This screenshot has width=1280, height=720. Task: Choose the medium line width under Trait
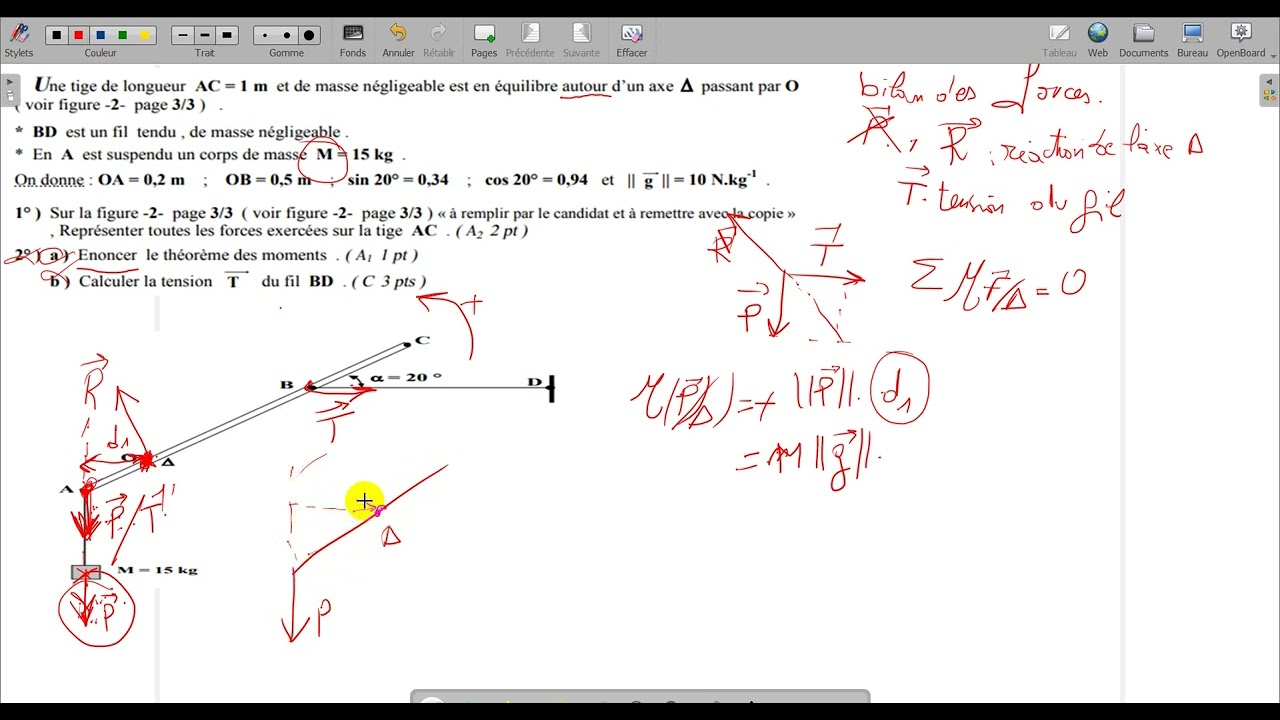[205, 35]
